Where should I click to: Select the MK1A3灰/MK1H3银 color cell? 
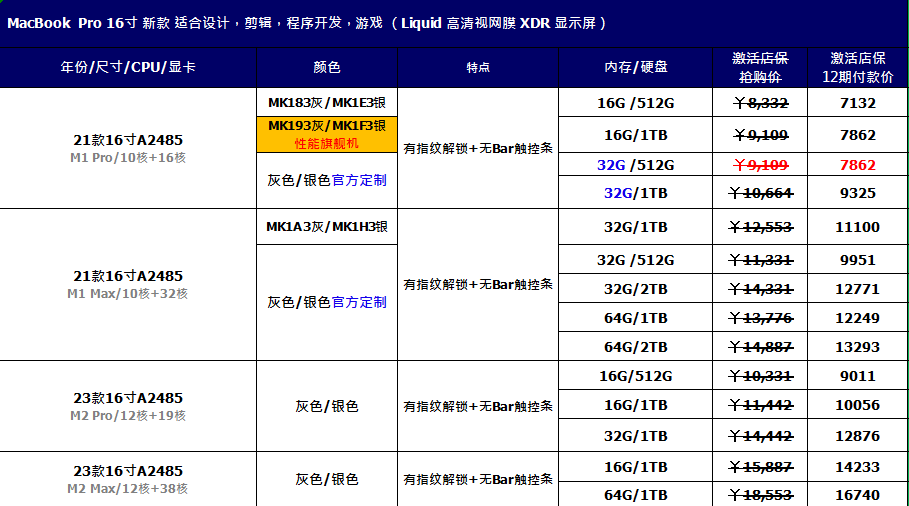tap(327, 227)
